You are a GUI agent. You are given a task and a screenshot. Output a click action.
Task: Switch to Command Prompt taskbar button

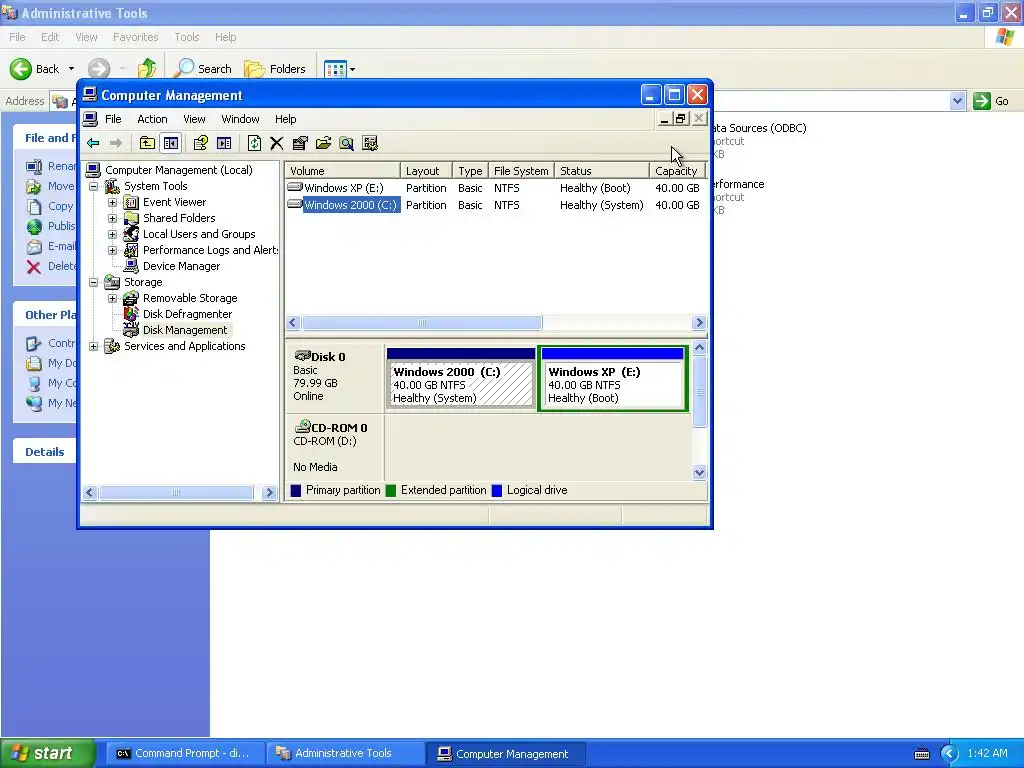[184, 753]
